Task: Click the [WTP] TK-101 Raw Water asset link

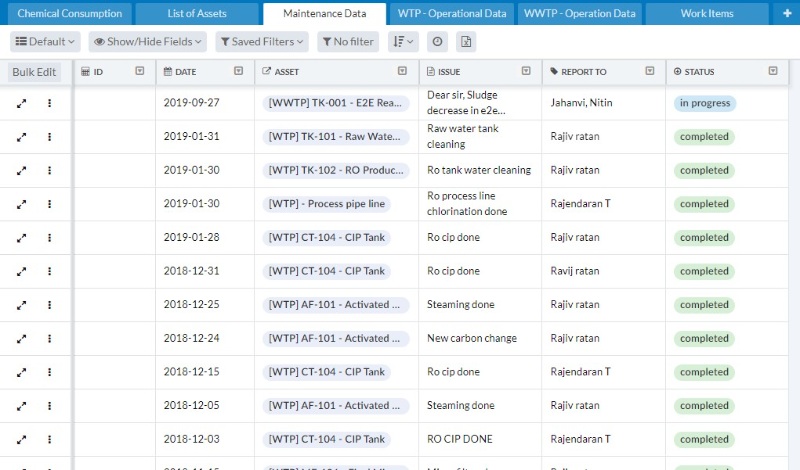Action: click(334, 137)
